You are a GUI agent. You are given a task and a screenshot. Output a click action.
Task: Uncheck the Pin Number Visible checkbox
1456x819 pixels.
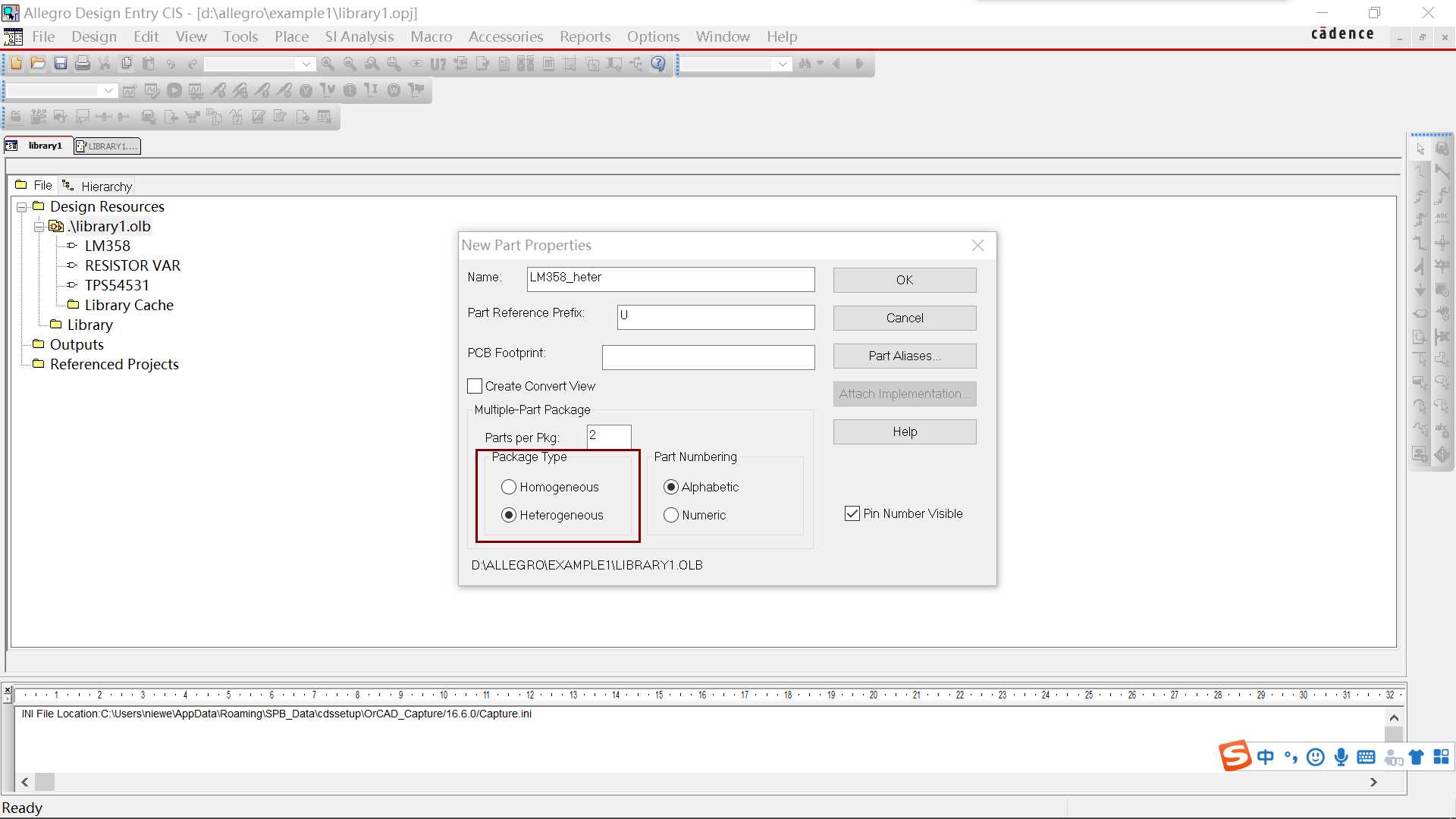852,513
